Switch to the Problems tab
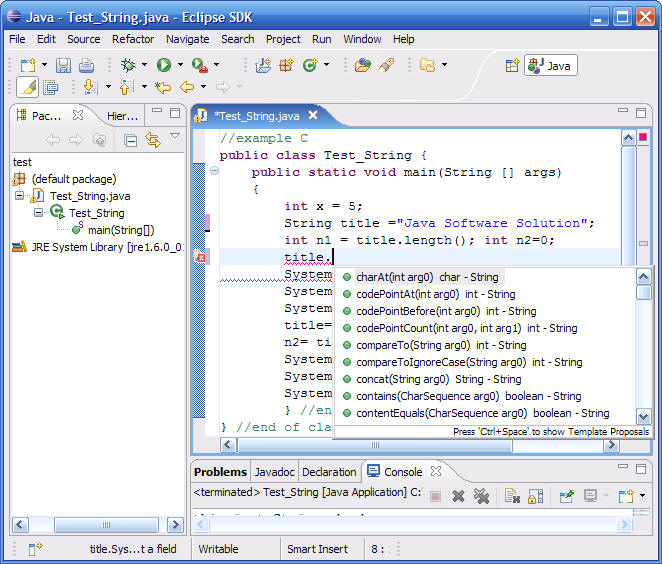 click(220, 472)
